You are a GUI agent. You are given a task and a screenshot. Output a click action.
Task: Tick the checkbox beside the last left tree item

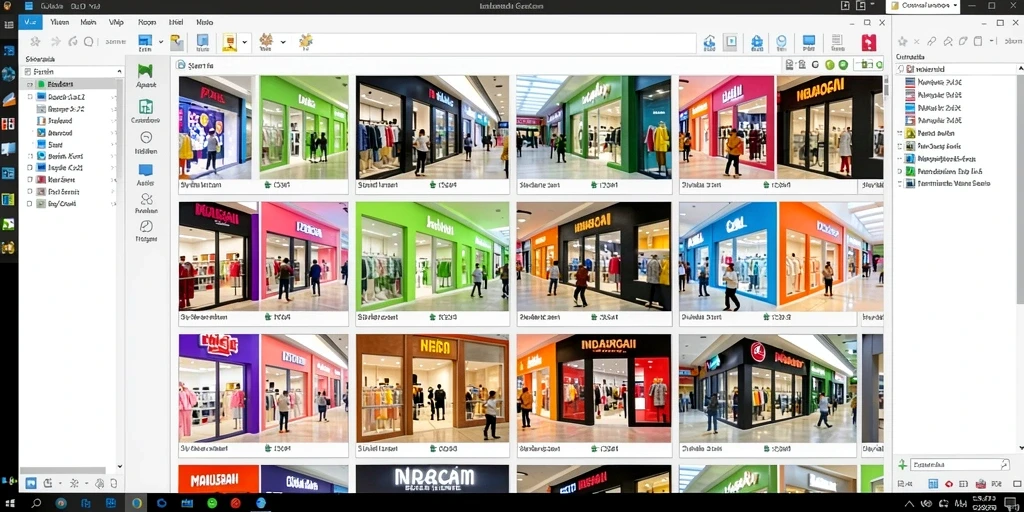[x=29, y=204]
